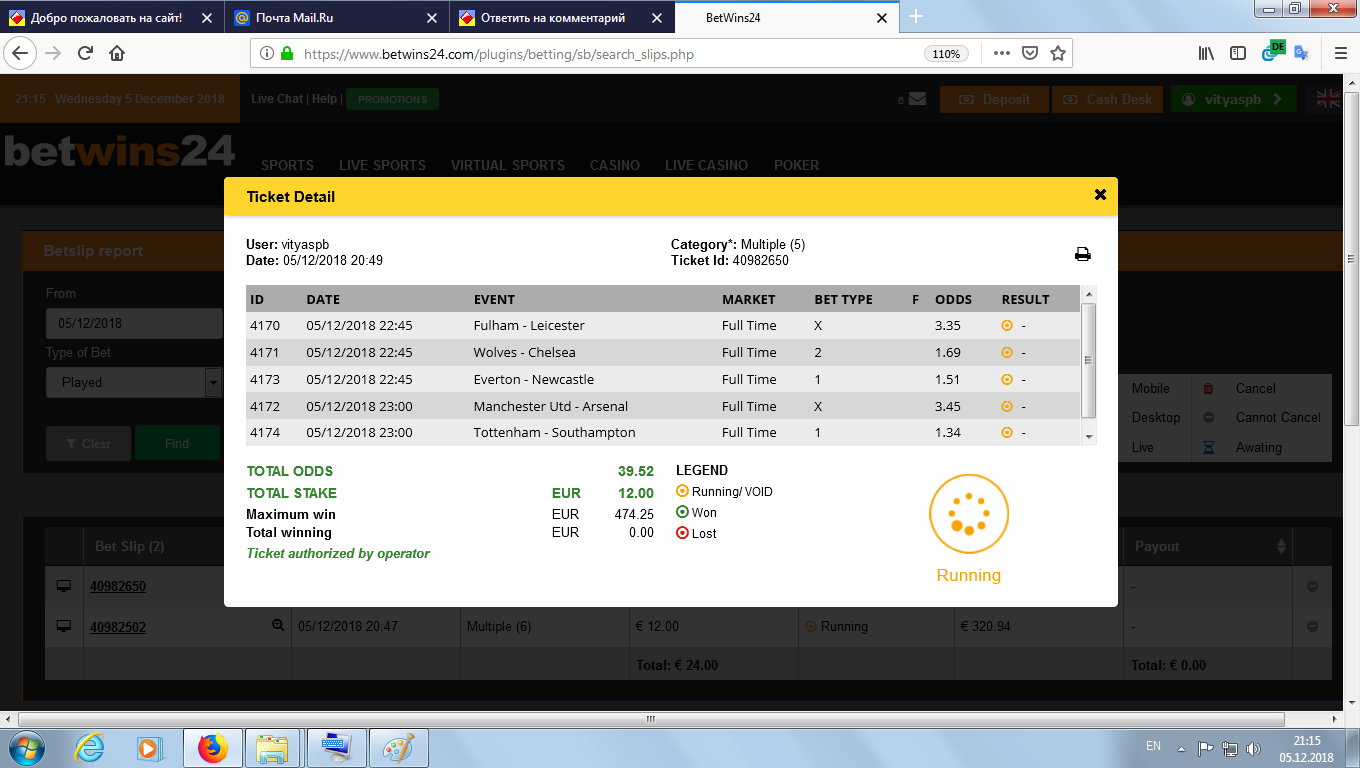Reload the page in Firefox
1360x768 pixels.
coord(85,53)
